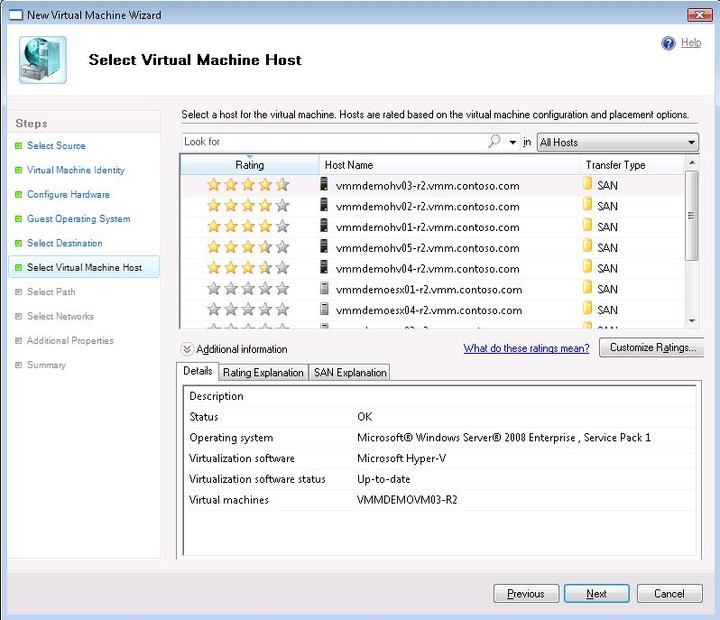Viewport: 720px width, 620px height.
Task: Click server icon beside vmmdemoesx01-r2 host
Action: click(x=325, y=289)
